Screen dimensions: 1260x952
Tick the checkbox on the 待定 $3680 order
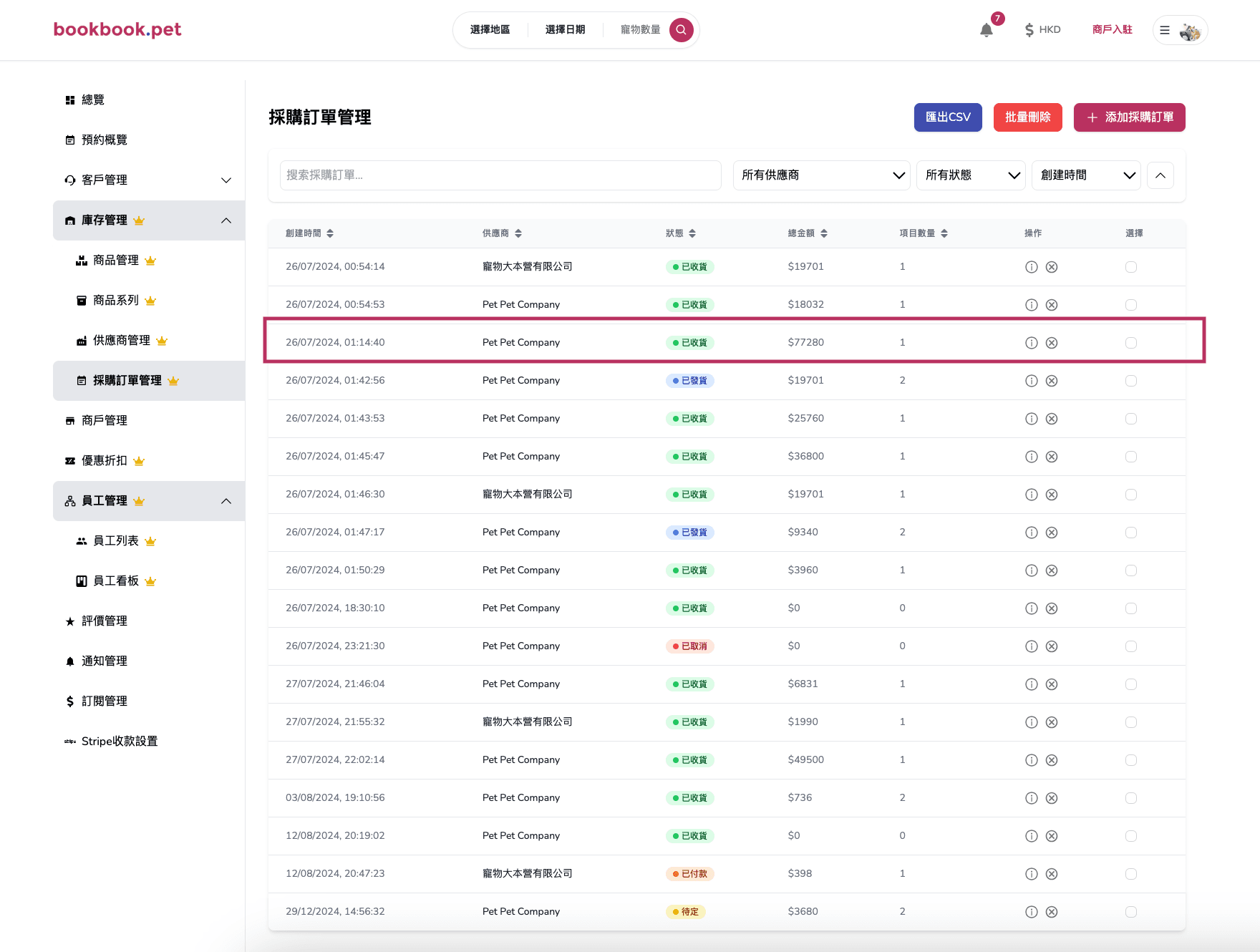click(x=1131, y=912)
